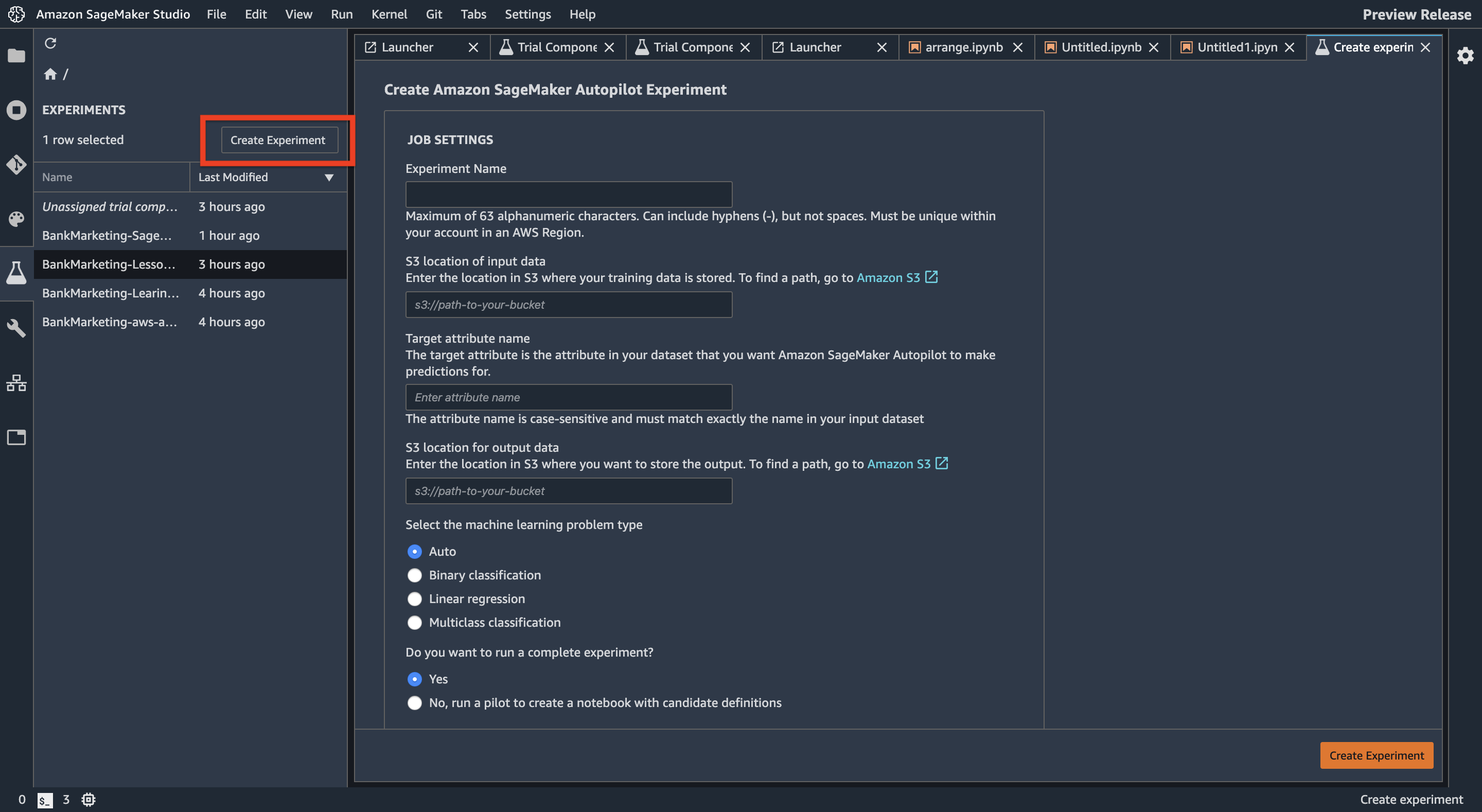This screenshot has width=1482, height=812.
Task: Switch to the Untitled1.ipynb tab
Action: pyautogui.click(x=1237, y=47)
